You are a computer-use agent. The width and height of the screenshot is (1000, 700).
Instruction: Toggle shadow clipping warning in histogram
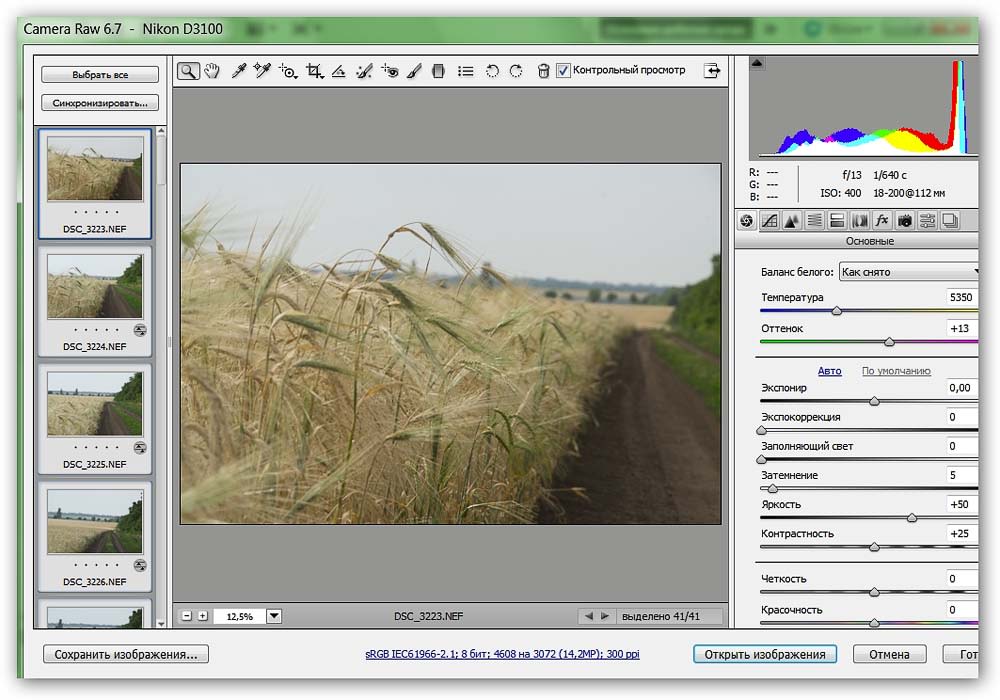tap(756, 63)
